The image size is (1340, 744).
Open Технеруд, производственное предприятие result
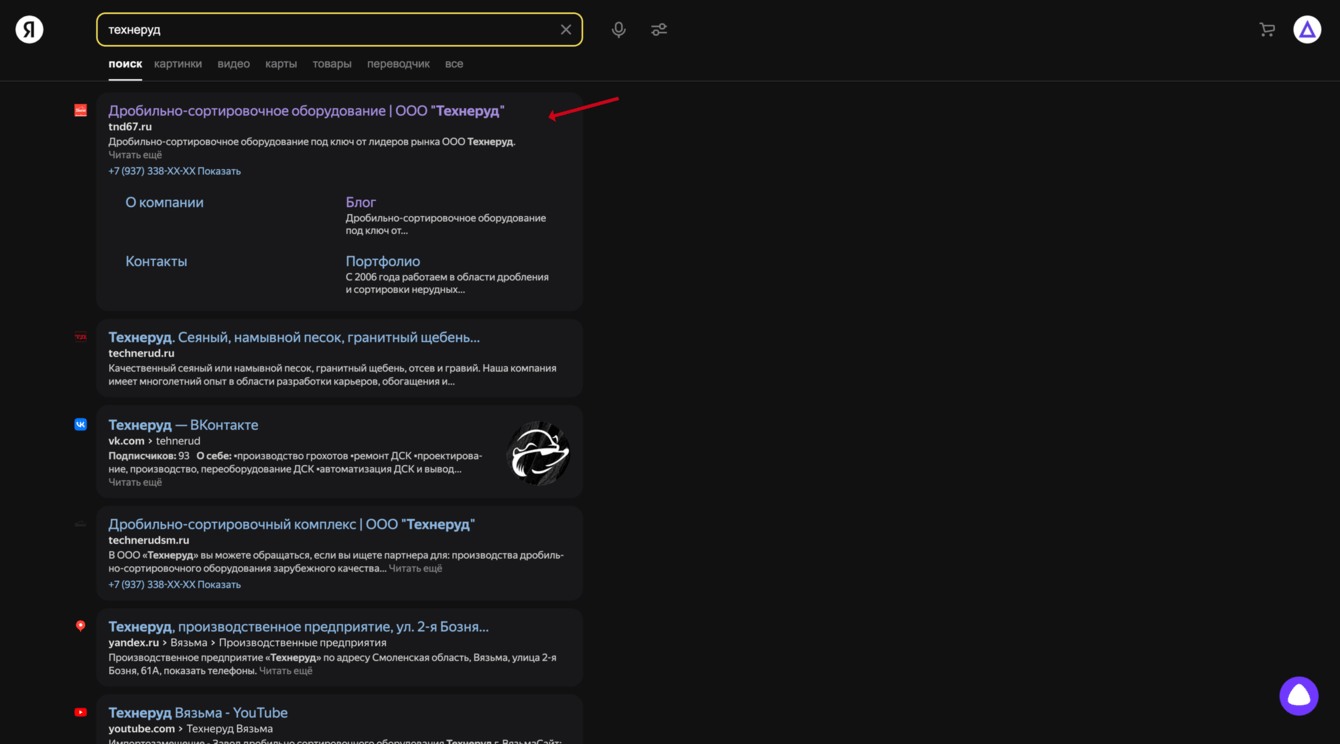coord(299,626)
